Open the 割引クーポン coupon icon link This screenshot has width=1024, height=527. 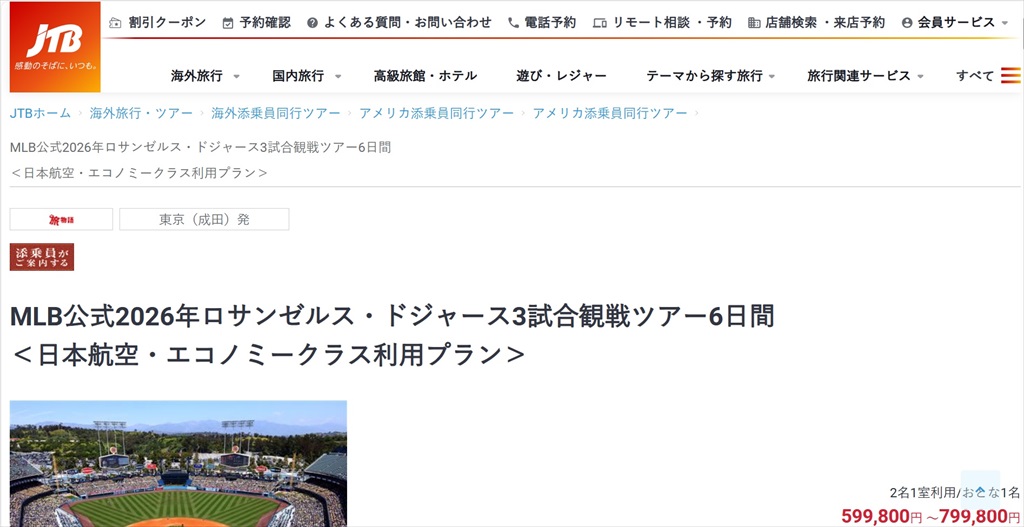116,23
